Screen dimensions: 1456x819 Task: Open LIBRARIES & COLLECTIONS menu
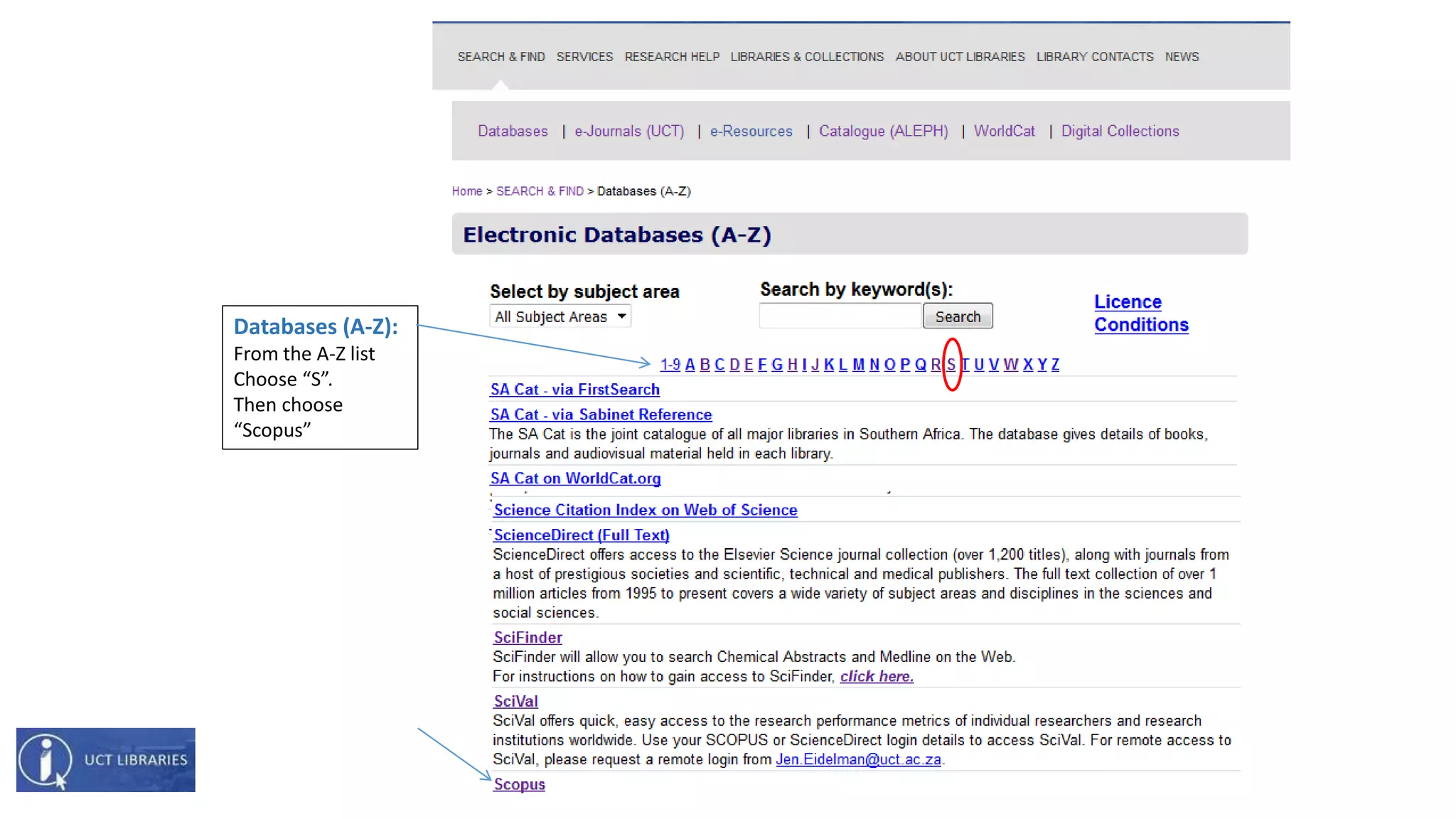click(807, 56)
